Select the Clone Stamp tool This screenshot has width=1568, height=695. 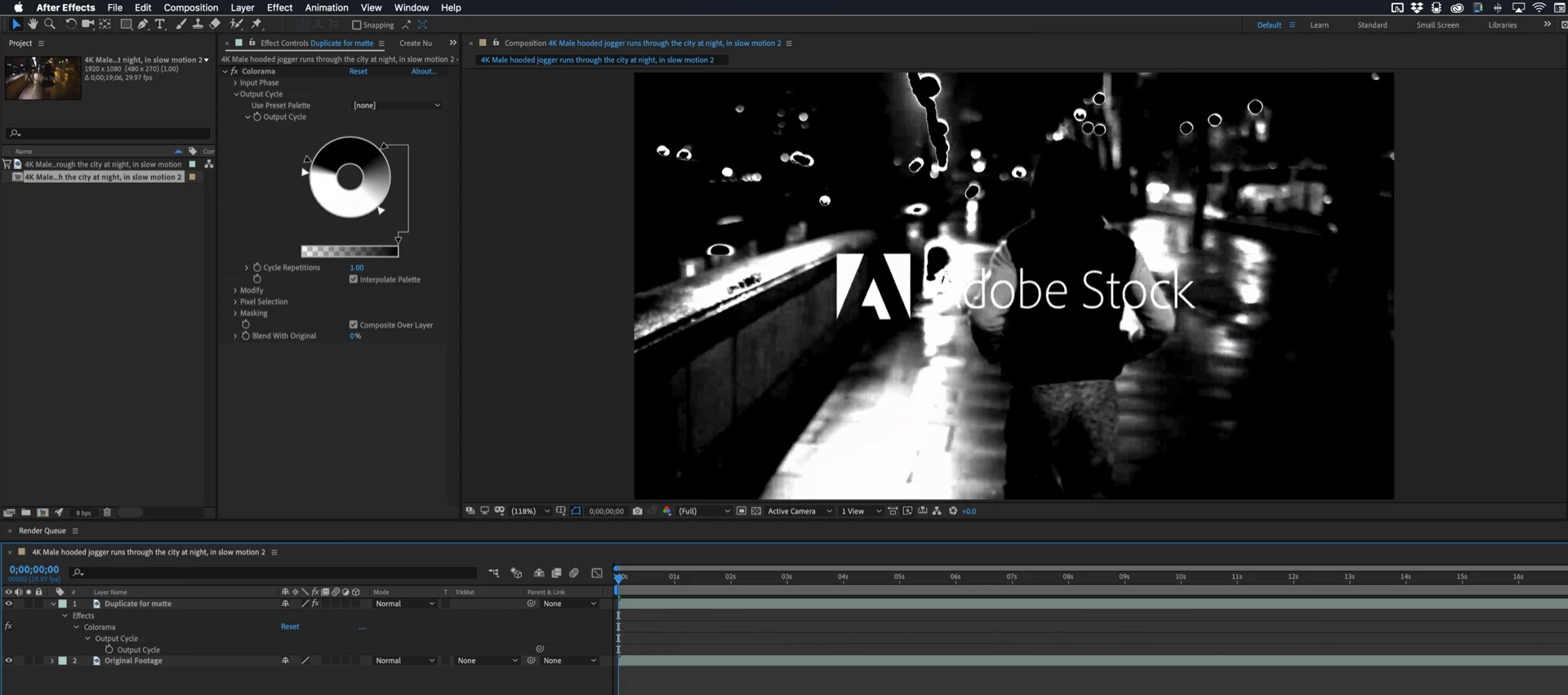[x=198, y=25]
